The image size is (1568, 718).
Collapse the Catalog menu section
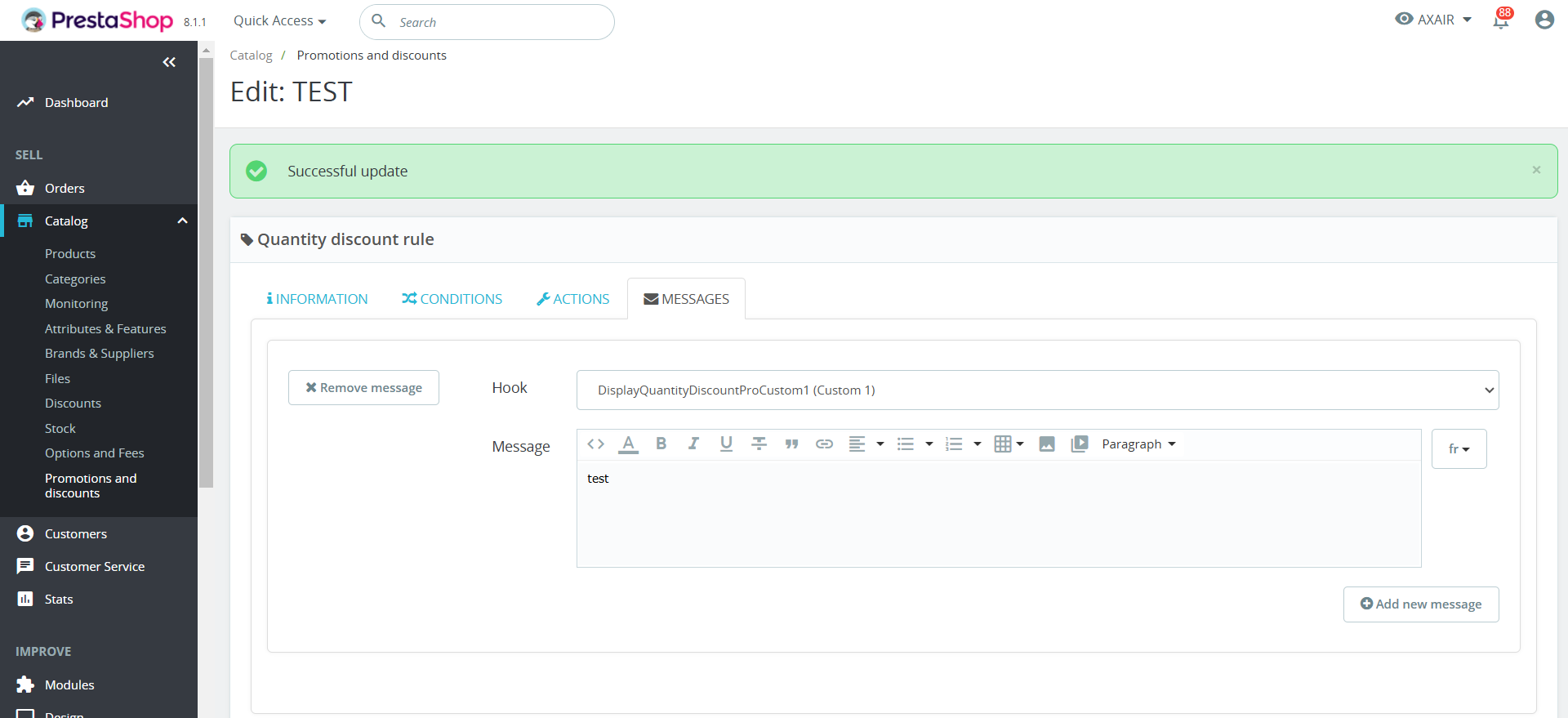coord(182,221)
